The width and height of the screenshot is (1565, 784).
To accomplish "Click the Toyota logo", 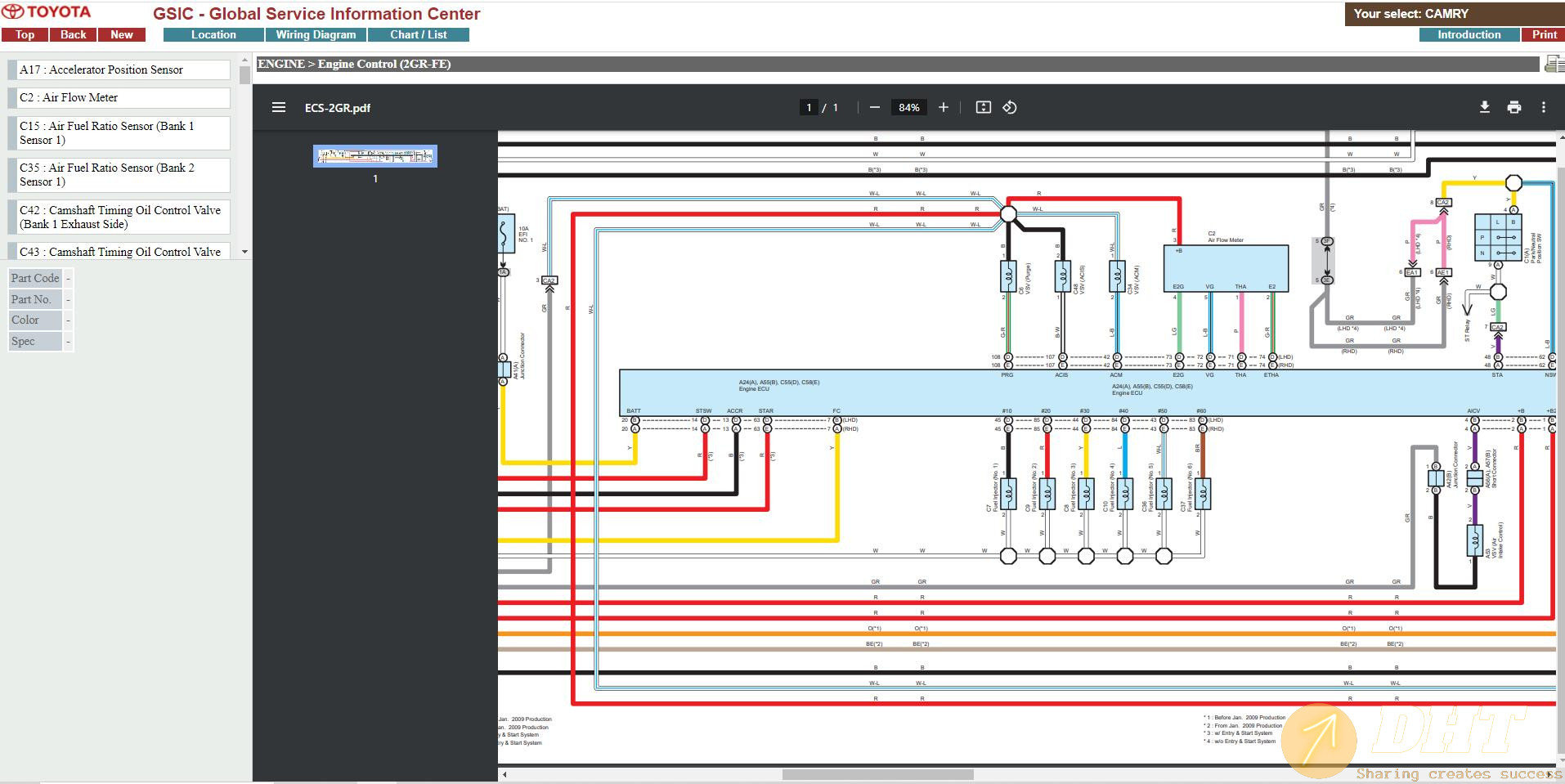I will tap(47, 12).
